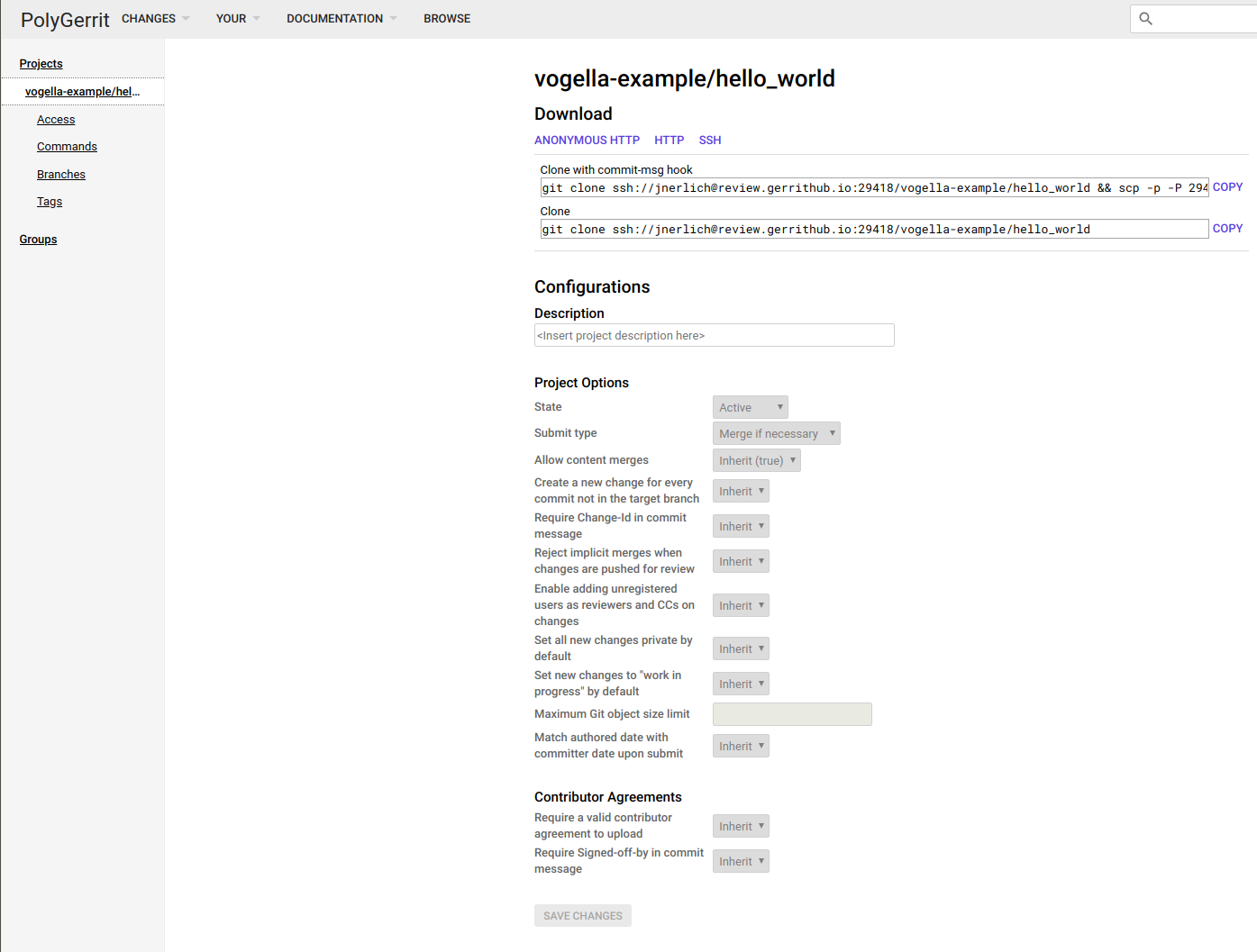This screenshot has height=952, width=1257.
Task: Switch to the ANONYMOUS HTTP tab
Action: 587,141
